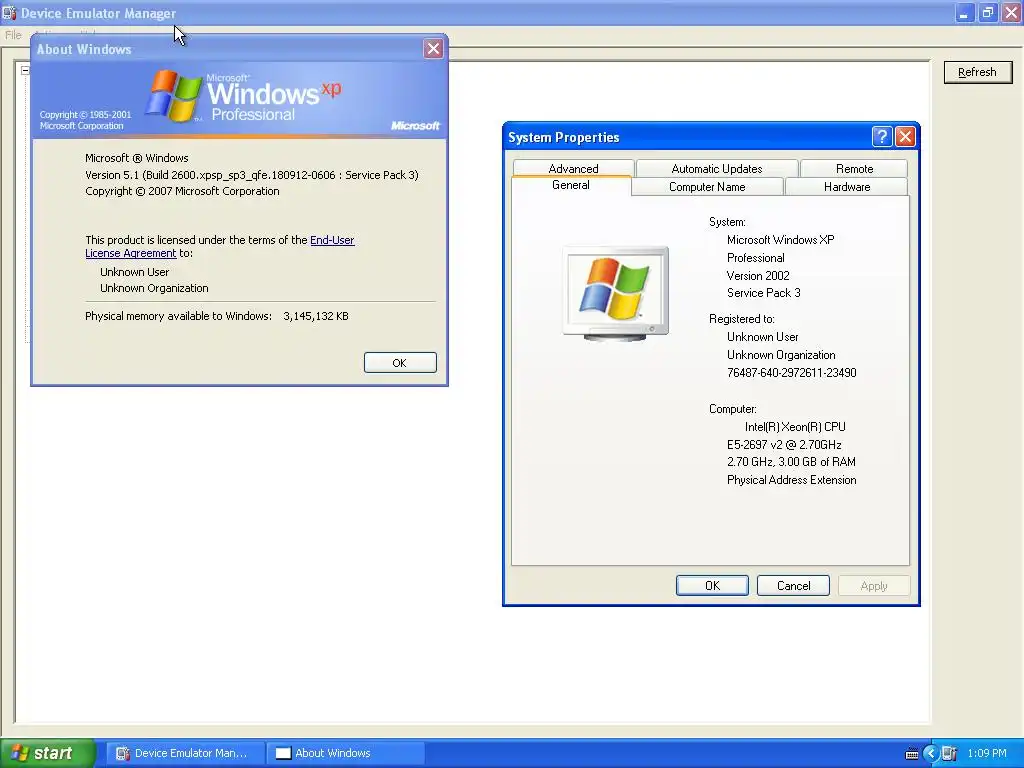Screen dimensions: 1024x768
Task: Minimize the Device Emulator Manager window
Action: click(964, 12)
